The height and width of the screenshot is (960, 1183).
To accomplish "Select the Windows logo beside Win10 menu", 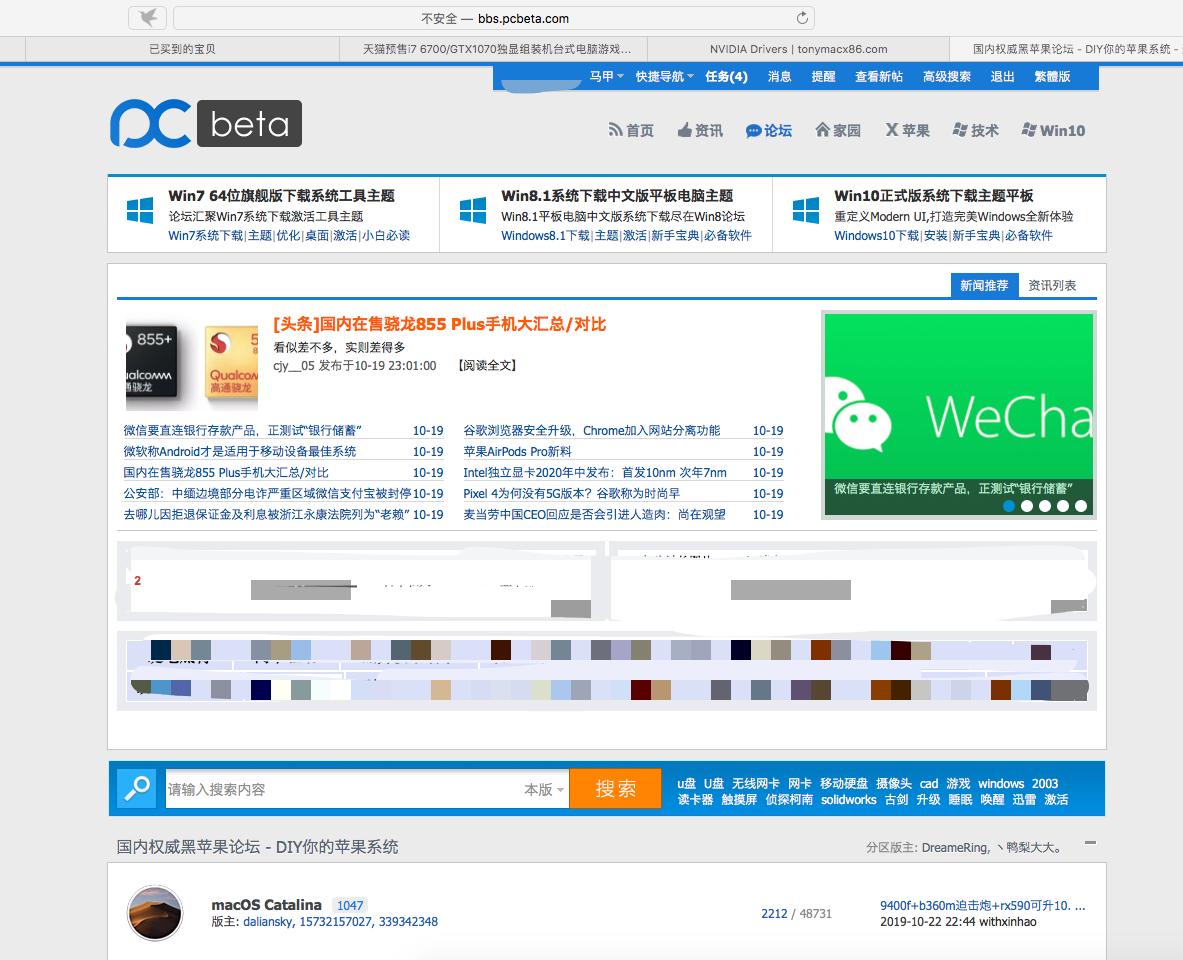I will (x=1029, y=129).
